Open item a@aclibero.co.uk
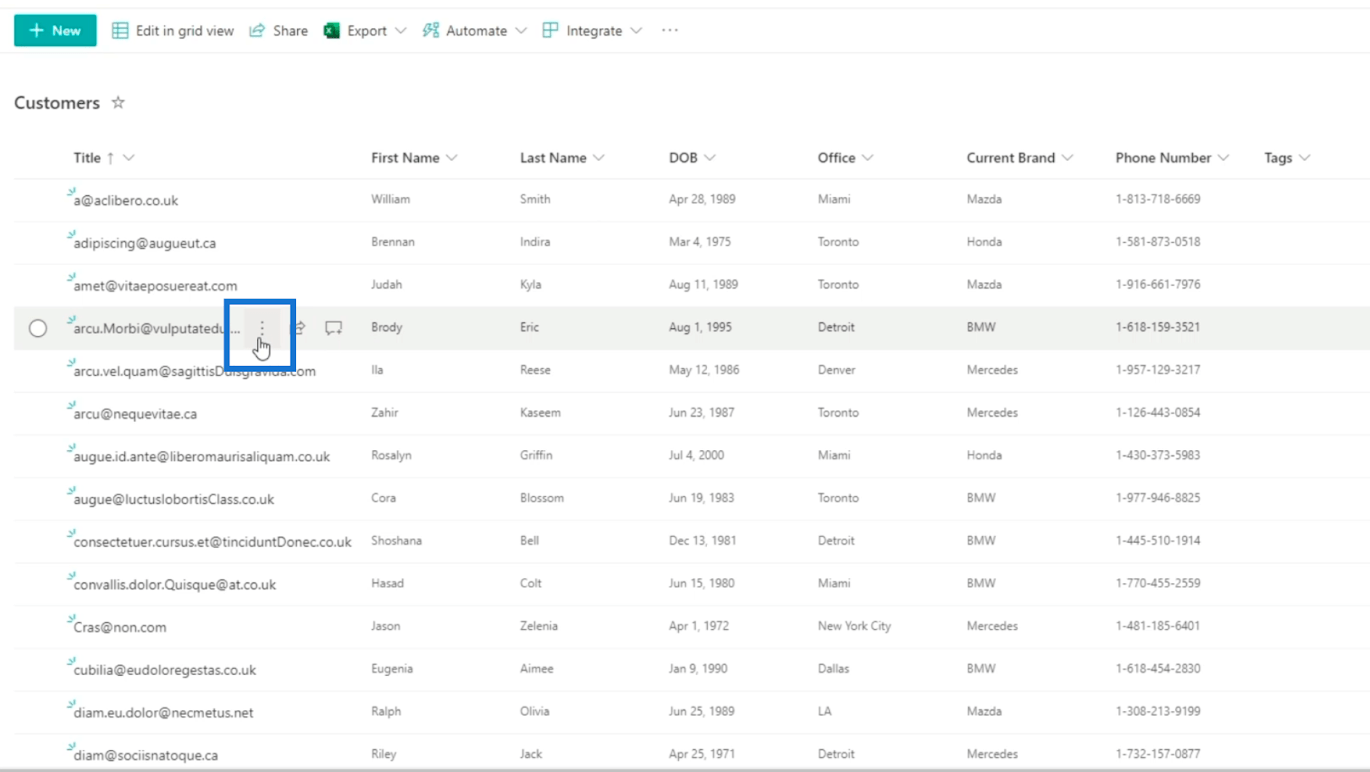The height and width of the screenshot is (772, 1370). [x=126, y=201]
